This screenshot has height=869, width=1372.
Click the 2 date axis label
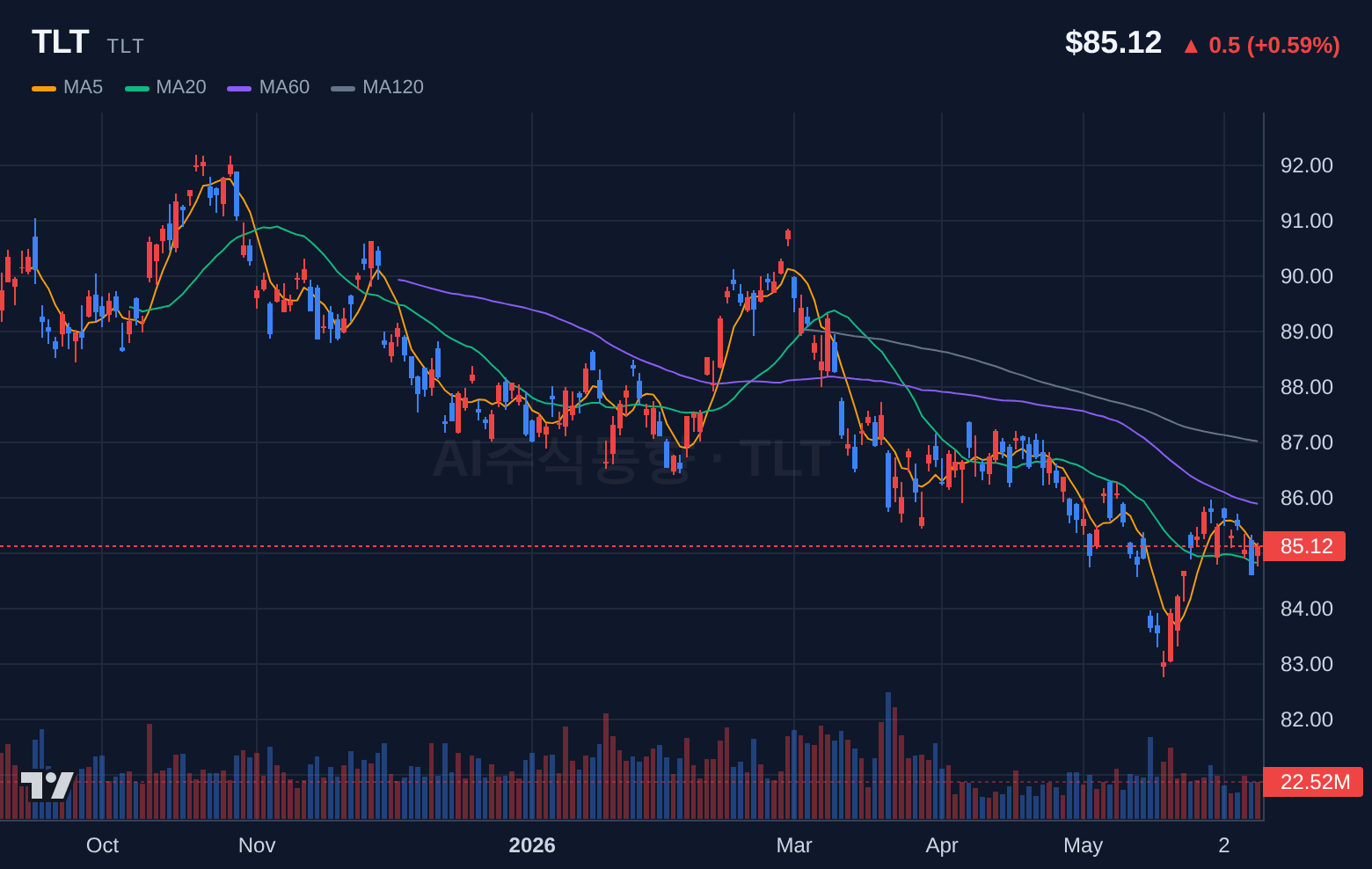point(1223,845)
